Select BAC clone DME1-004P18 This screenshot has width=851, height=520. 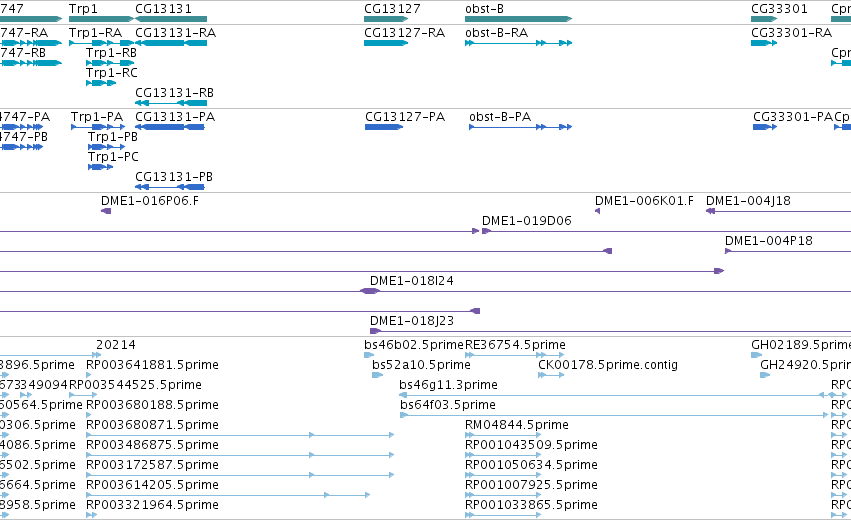tap(788, 251)
